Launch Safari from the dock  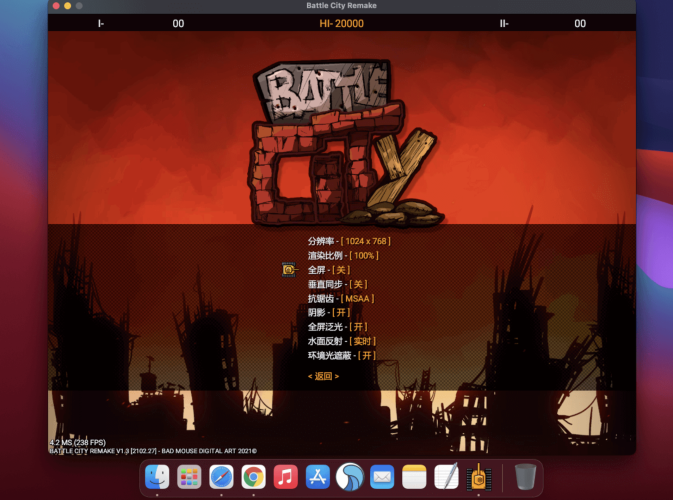[x=221, y=477]
